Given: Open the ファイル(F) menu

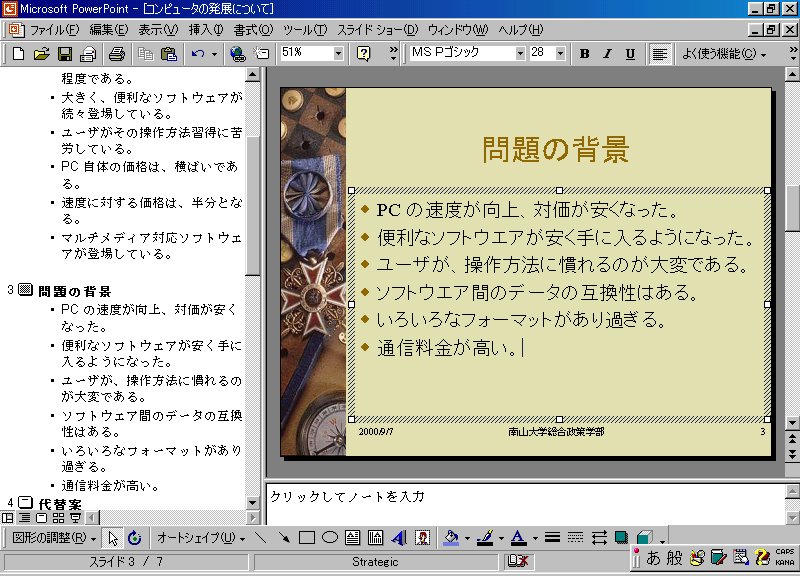Looking at the screenshot, I should pyautogui.click(x=54, y=30).
